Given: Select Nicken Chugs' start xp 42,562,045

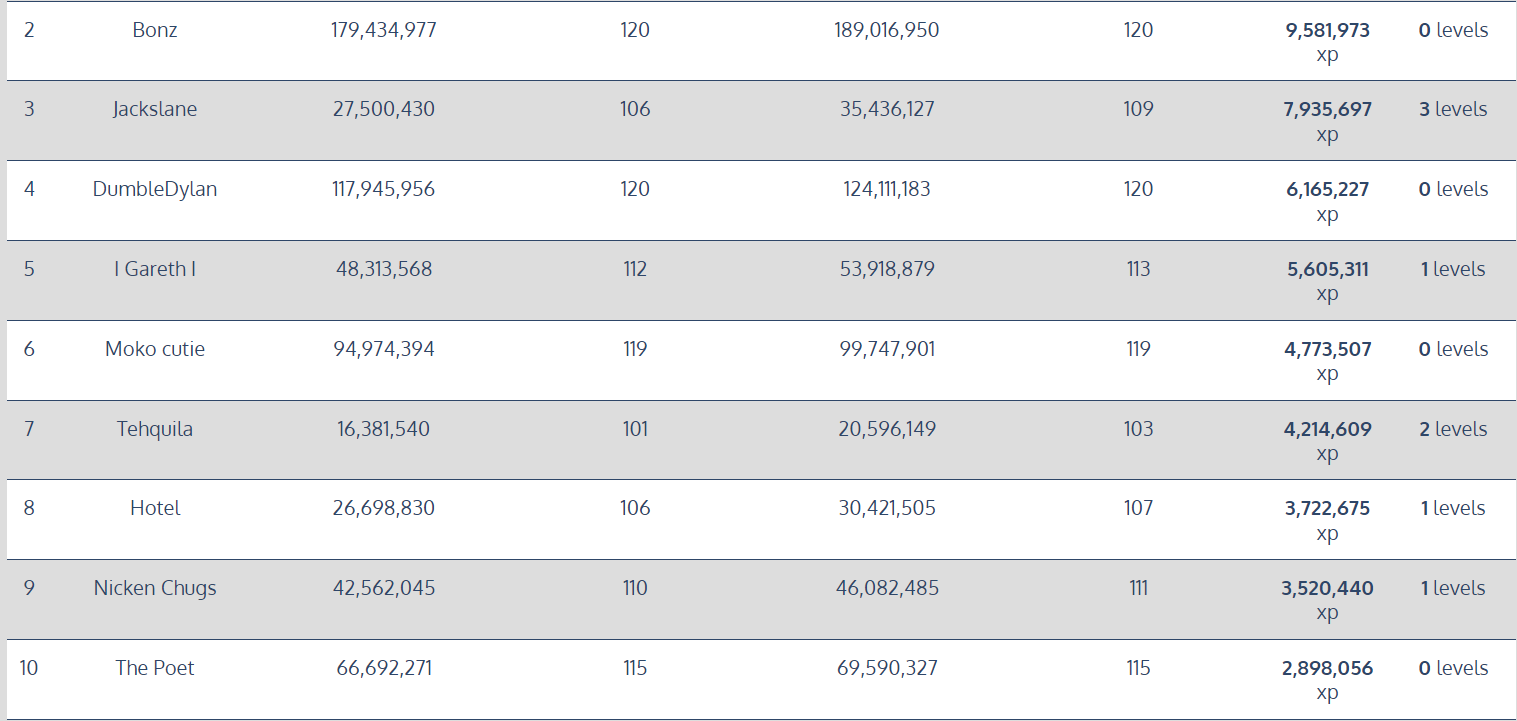Looking at the screenshot, I should click(x=384, y=588).
